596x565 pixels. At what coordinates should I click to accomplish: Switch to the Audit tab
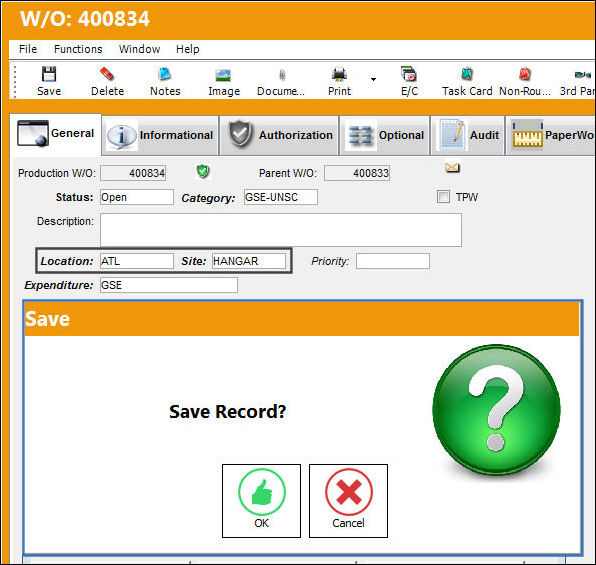(x=468, y=135)
